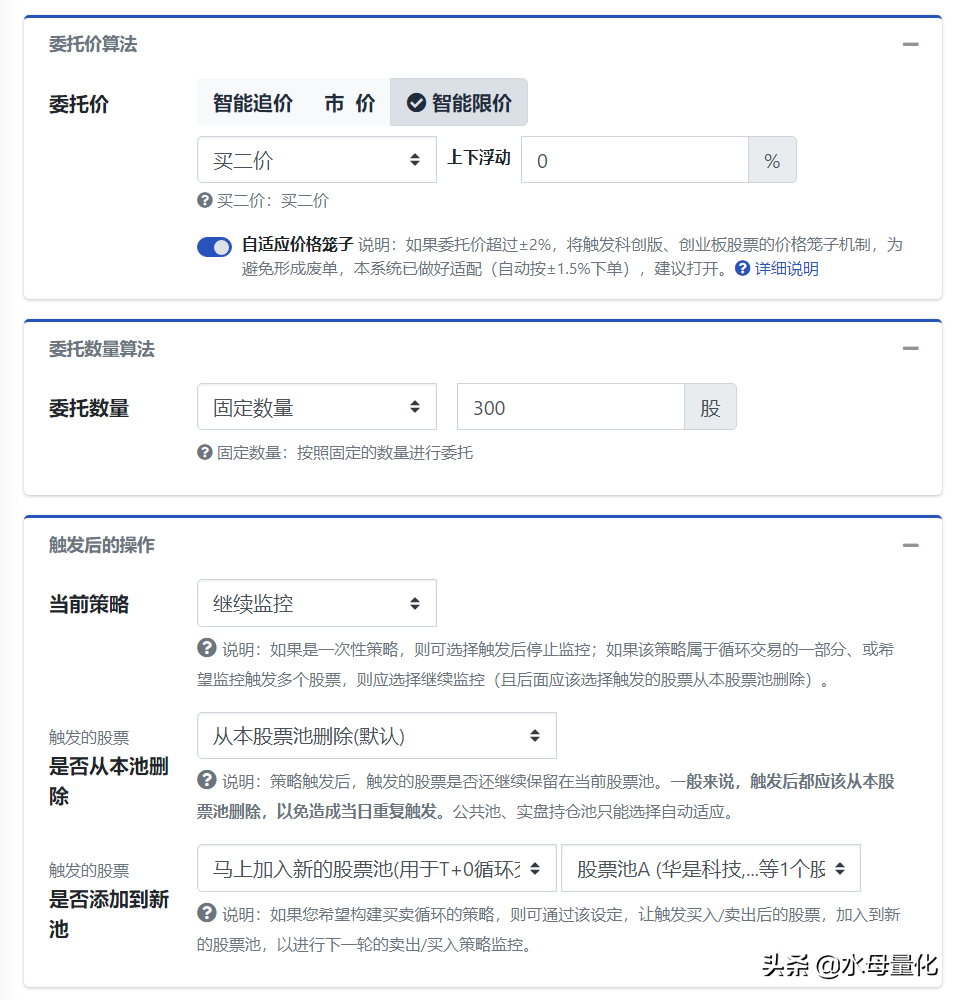Select the 智能追价 pricing option
This screenshot has height=1000, width=960.
(x=253, y=103)
